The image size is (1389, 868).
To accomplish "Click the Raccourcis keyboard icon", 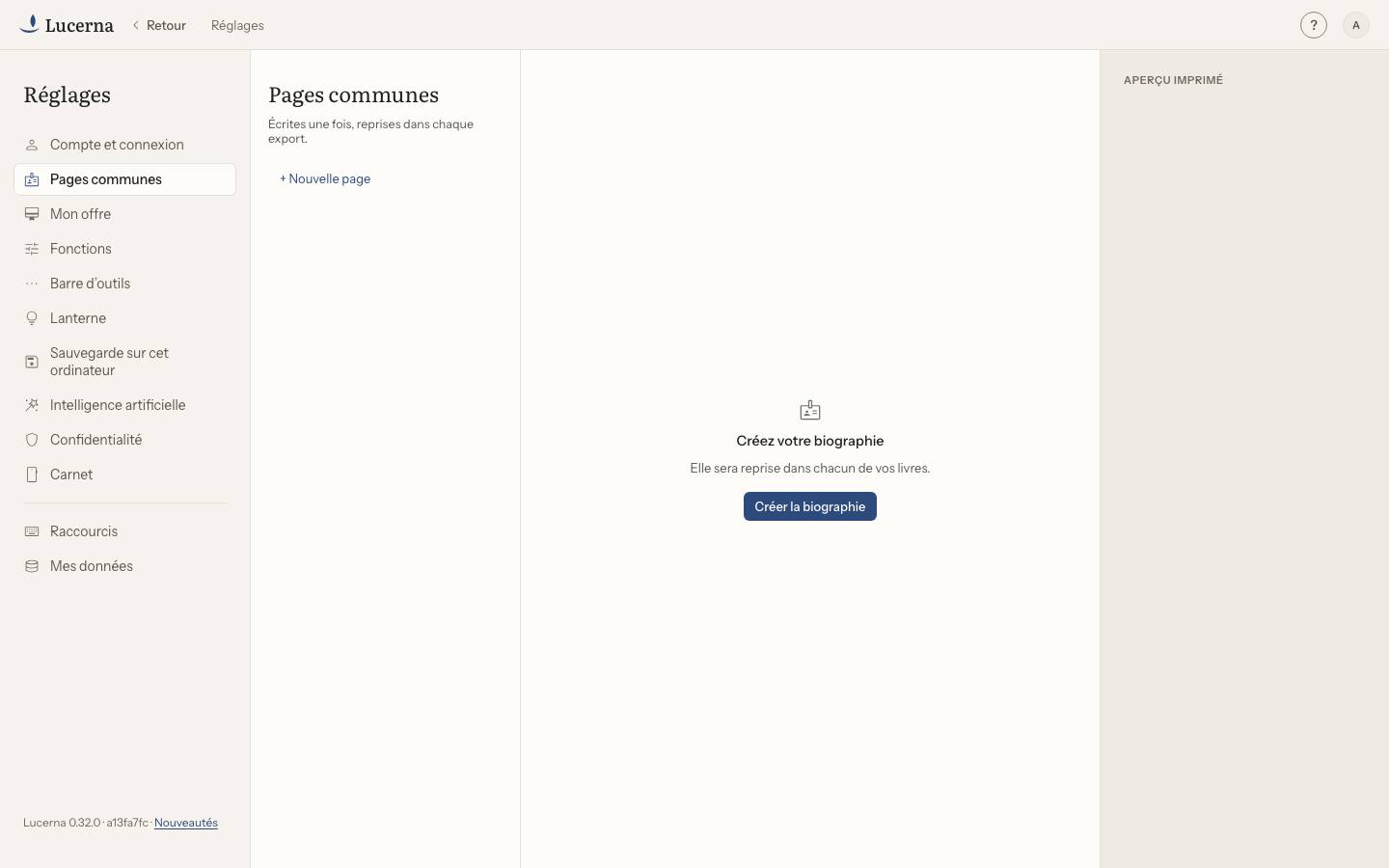I will 32,531.
